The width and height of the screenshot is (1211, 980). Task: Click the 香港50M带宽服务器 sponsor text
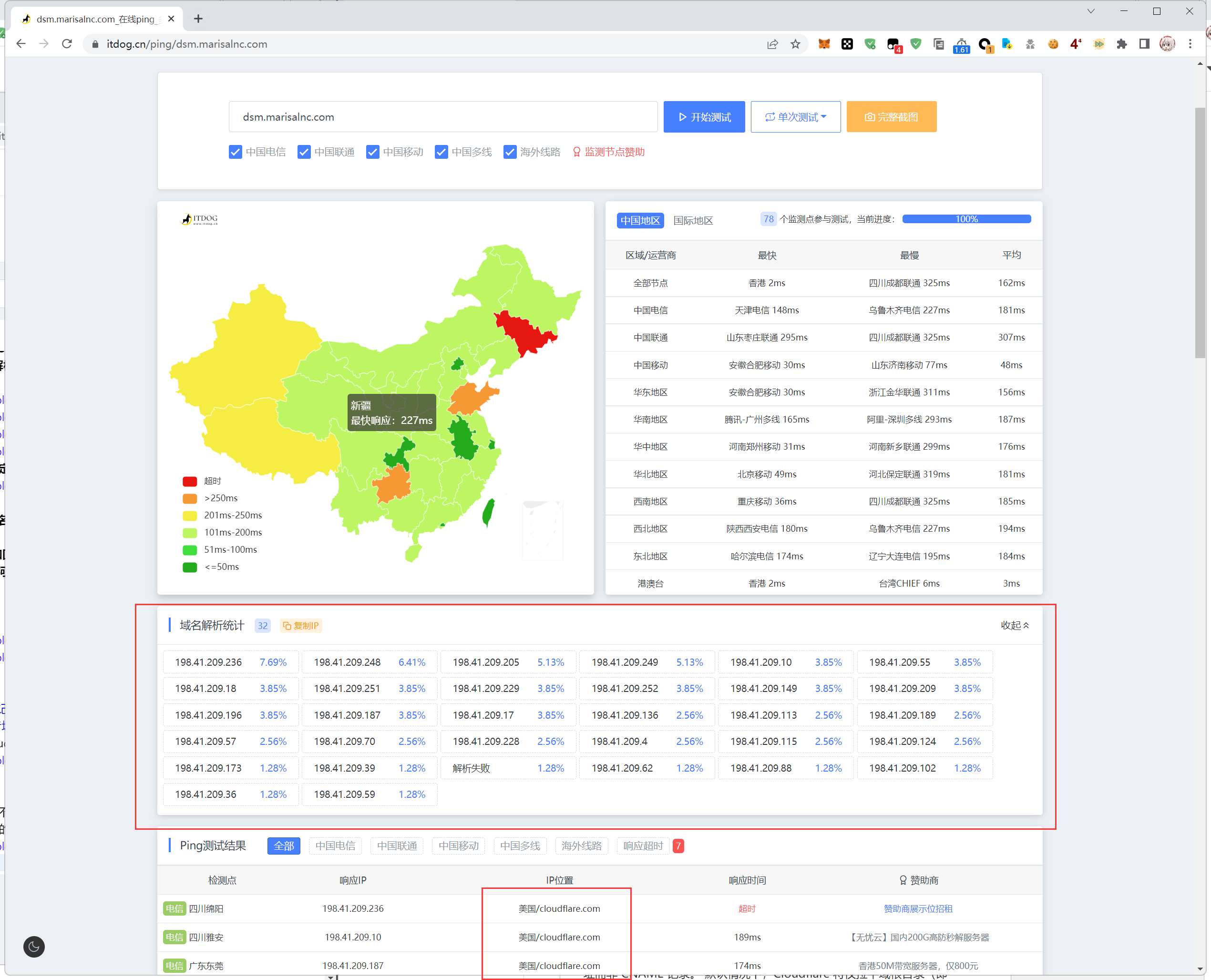(x=918, y=966)
